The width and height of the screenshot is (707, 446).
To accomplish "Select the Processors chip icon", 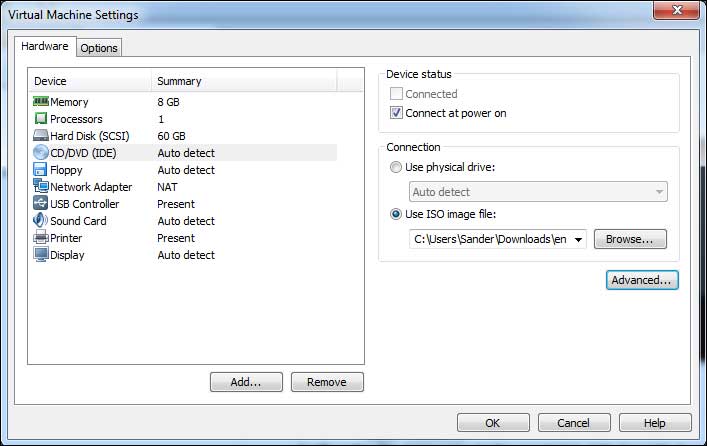I will point(41,119).
